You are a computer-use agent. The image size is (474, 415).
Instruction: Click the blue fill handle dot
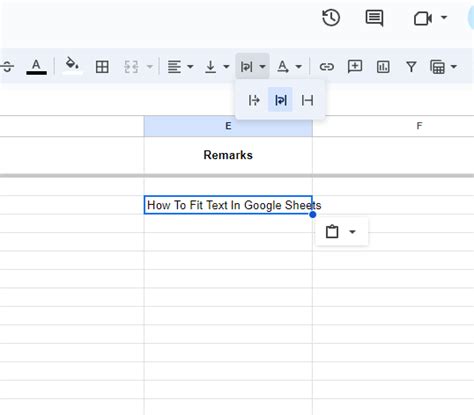pyautogui.click(x=312, y=214)
